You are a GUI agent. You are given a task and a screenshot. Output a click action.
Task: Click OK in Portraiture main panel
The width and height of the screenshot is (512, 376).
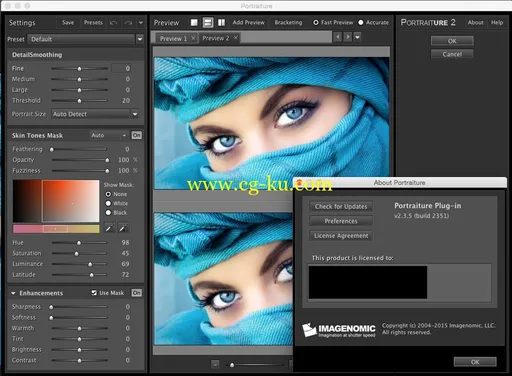tap(452, 41)
